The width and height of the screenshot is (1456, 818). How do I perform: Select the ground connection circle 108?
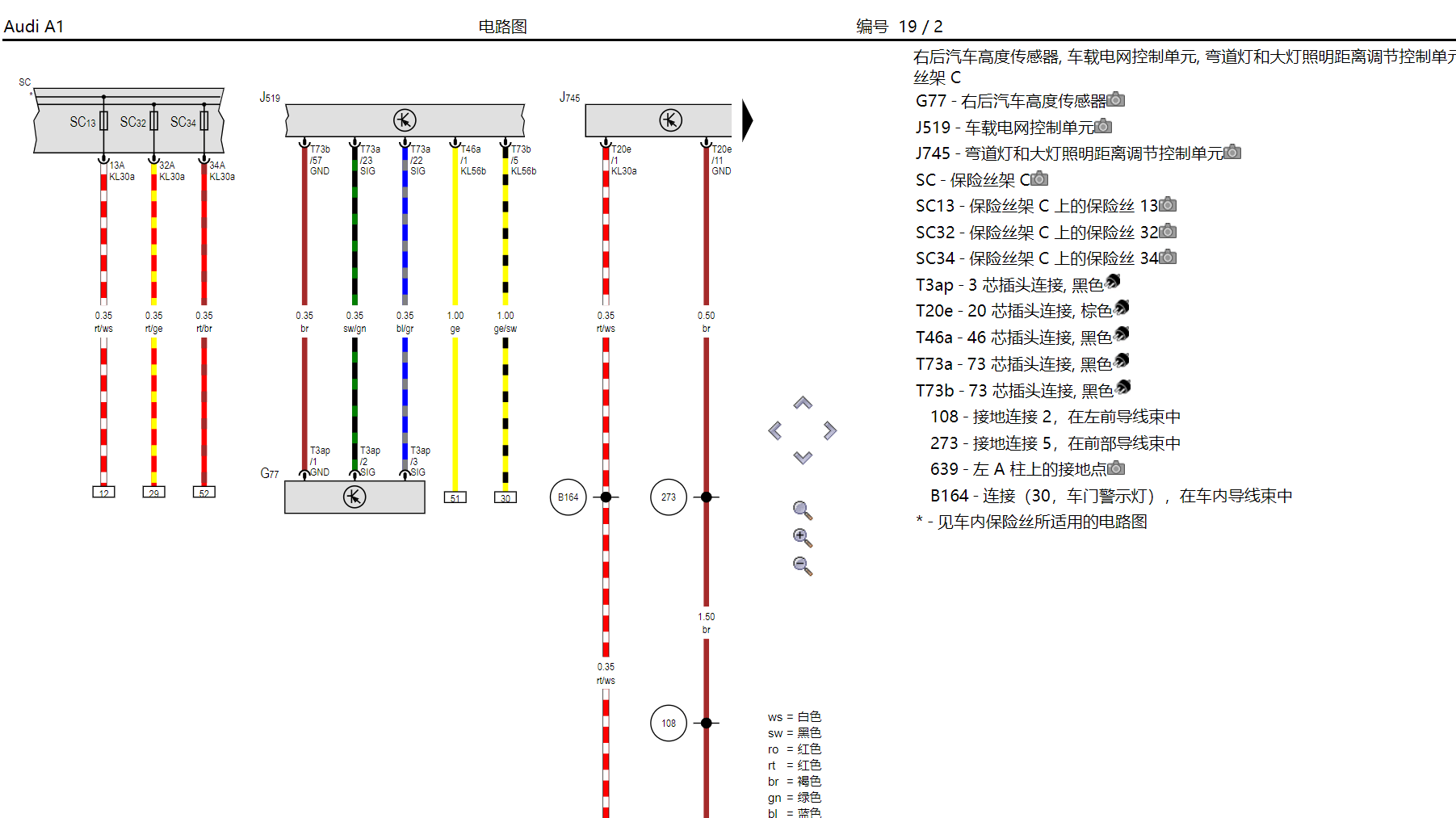[x=669, y=723]
